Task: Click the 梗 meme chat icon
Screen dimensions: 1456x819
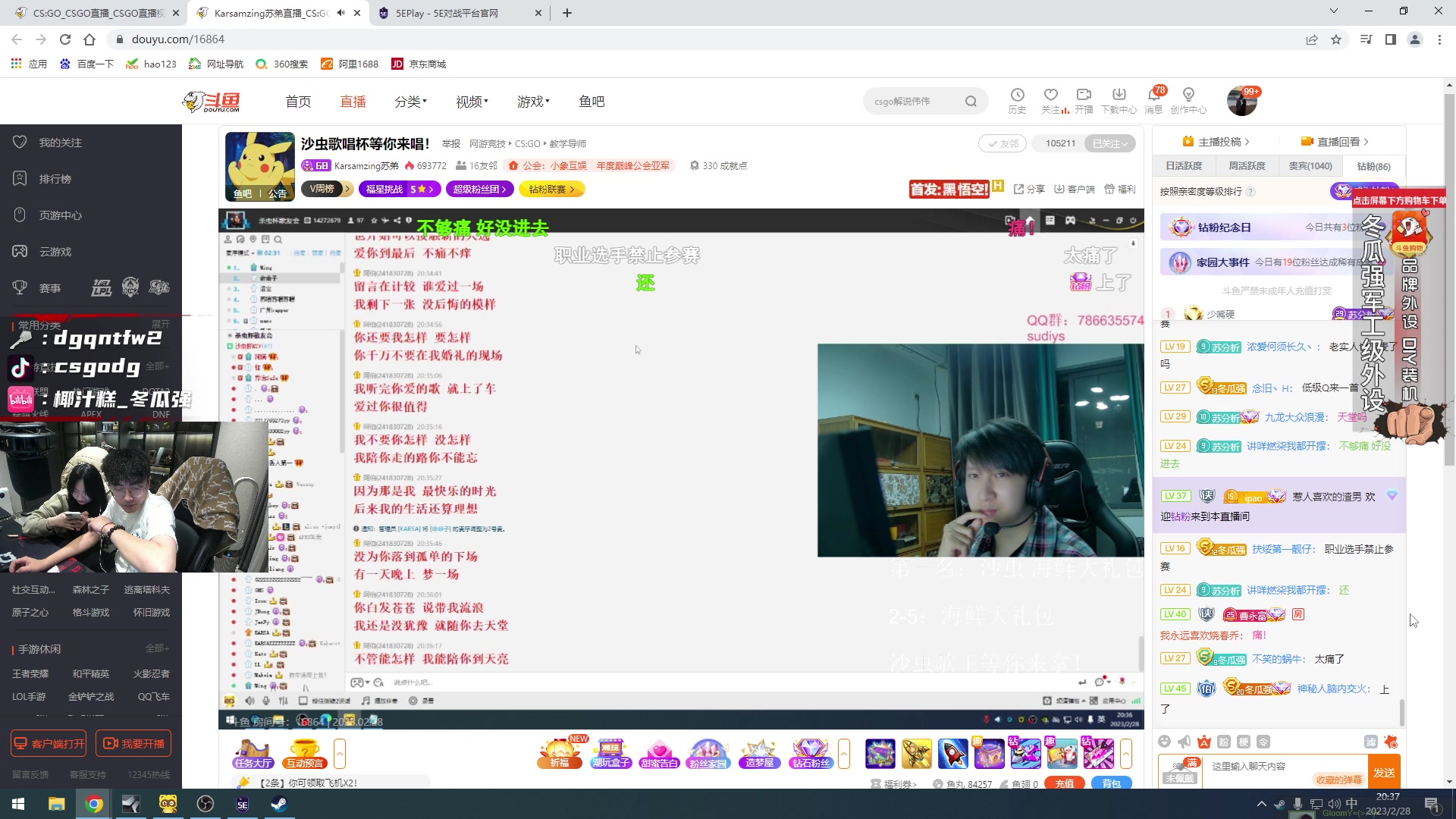Action: 1244,742
